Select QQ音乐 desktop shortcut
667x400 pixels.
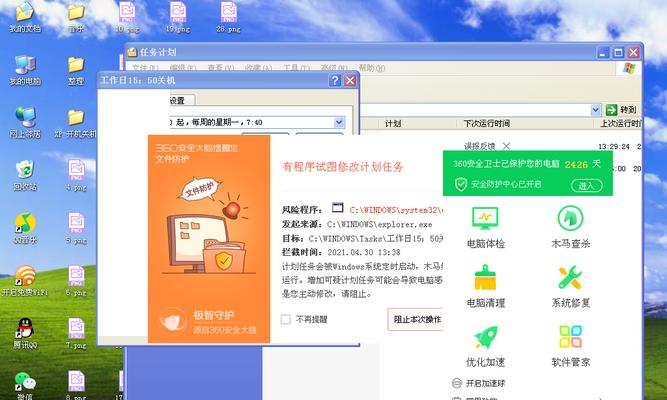25,229
